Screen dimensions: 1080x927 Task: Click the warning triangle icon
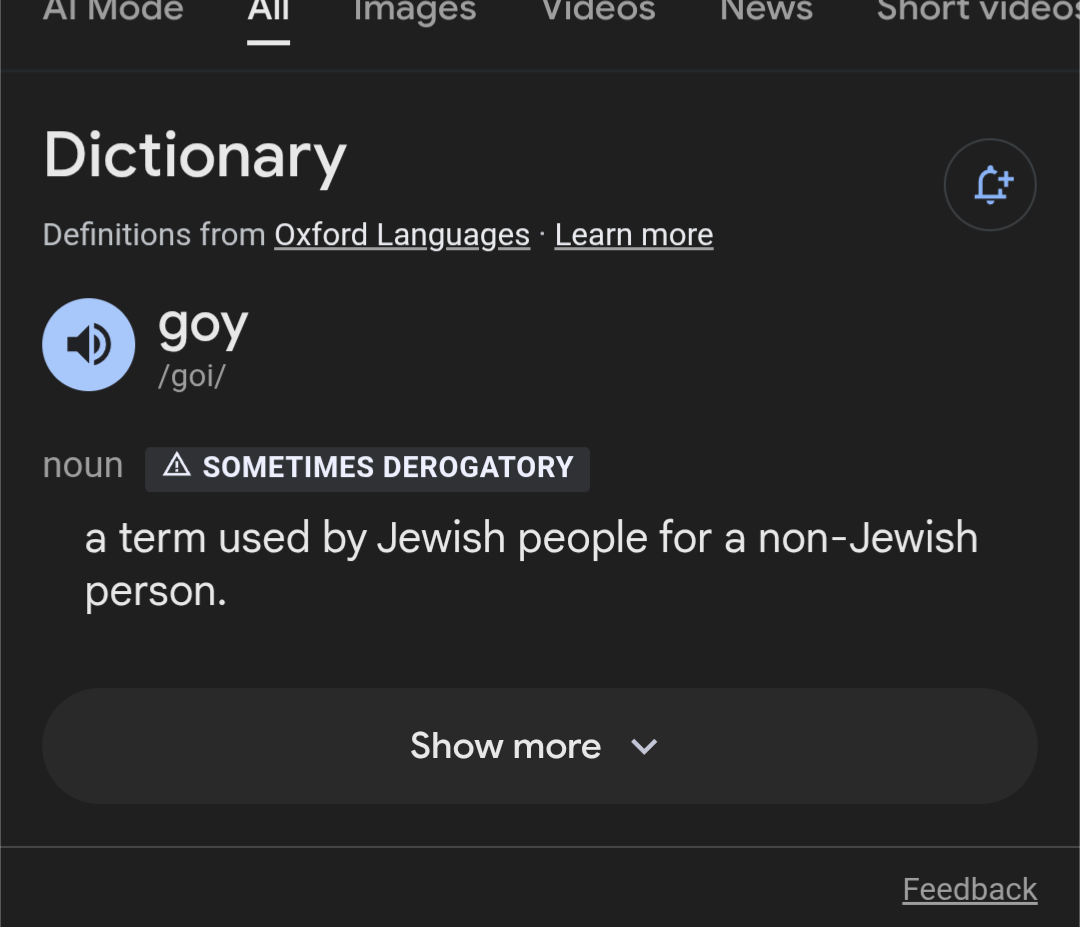coord(177,465)
